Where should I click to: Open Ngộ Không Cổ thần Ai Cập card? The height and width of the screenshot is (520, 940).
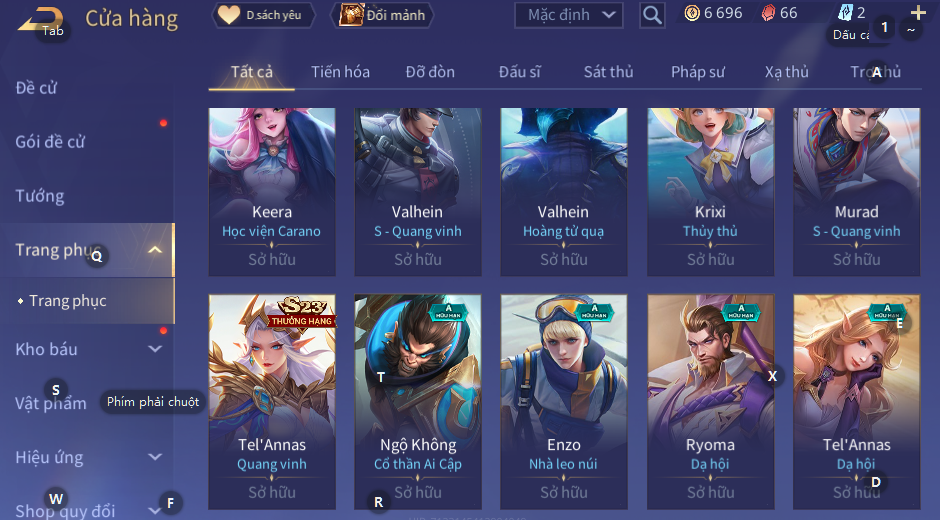point(417,402)
